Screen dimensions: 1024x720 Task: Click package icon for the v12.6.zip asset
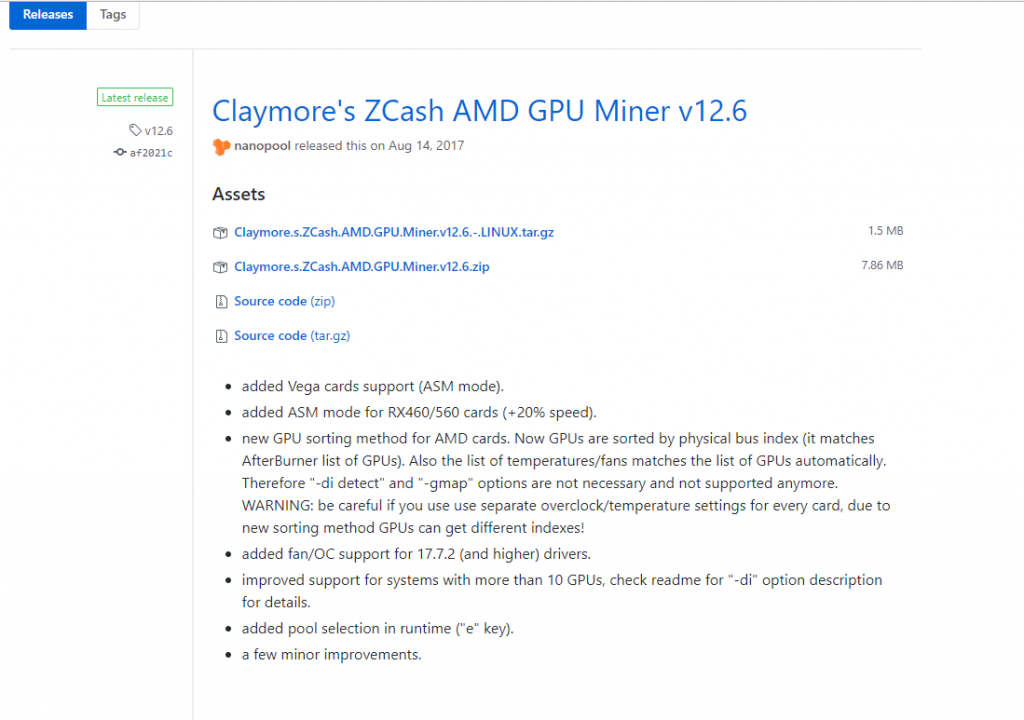[220, 267]
